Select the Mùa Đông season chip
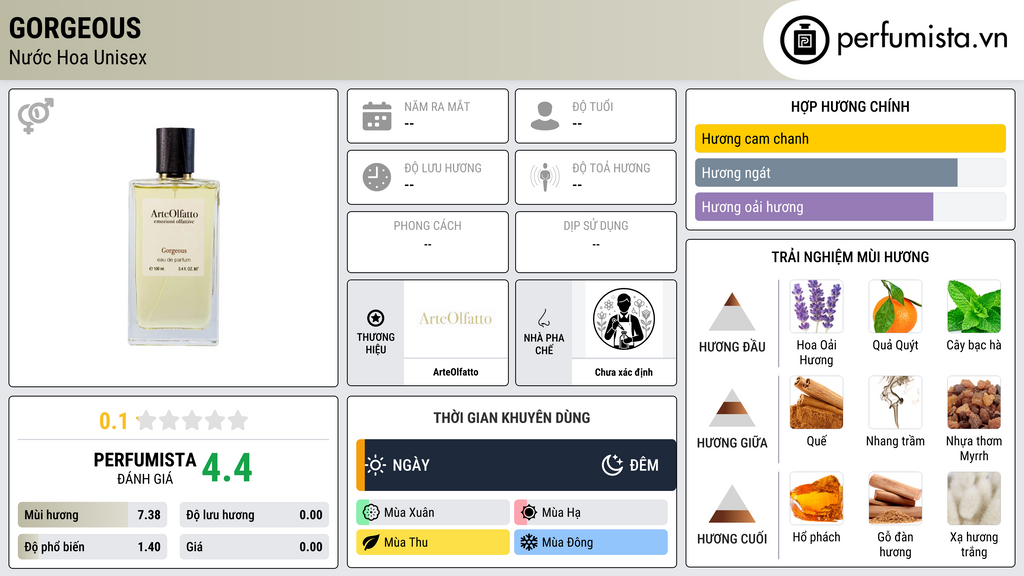This screenshot has width=1024, height=576. [591, 542]
